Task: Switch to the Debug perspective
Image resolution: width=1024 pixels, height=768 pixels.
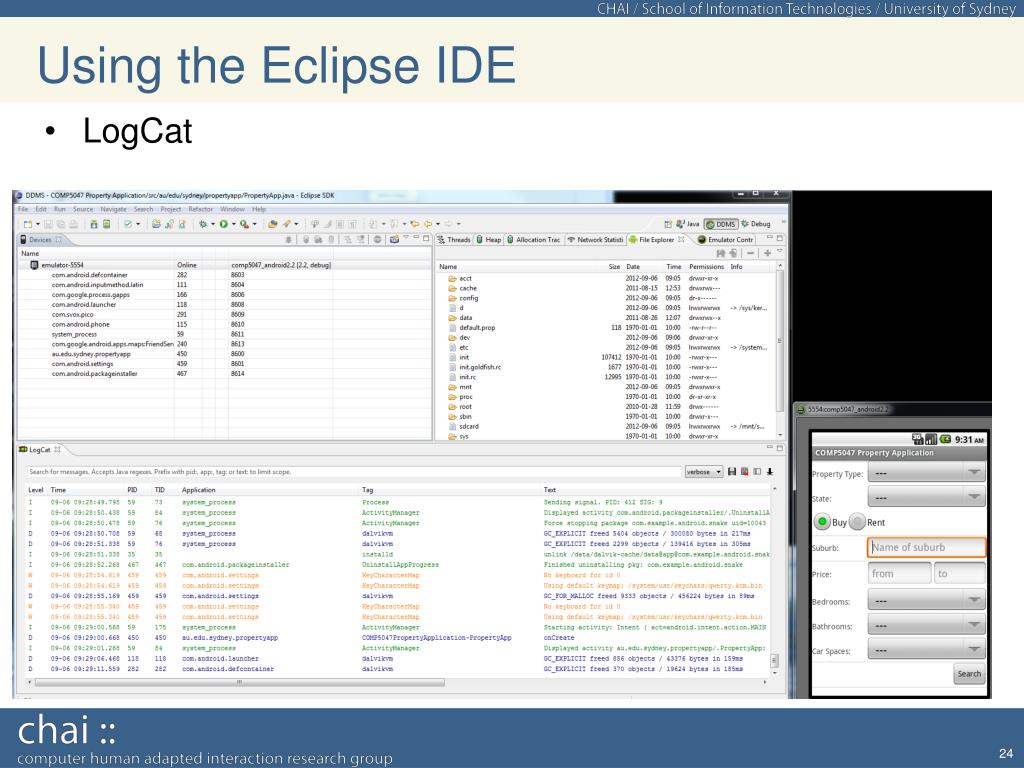Action: click(x=756, y=224)
